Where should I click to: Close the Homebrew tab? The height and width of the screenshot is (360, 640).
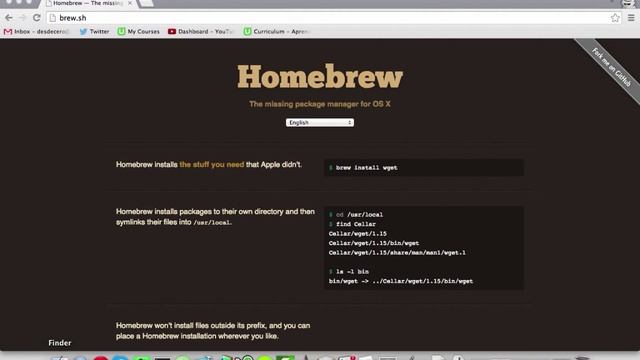[130, 3]
